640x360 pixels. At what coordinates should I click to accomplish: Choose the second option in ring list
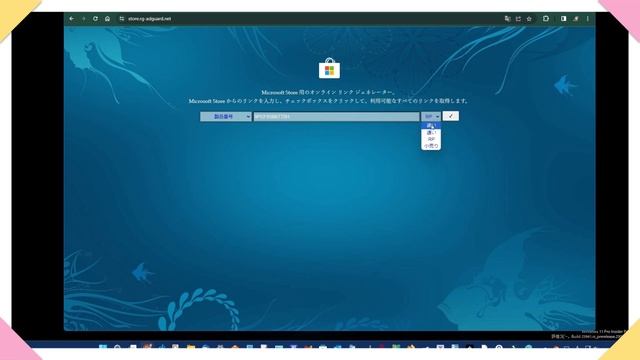(x=431, y=133)
